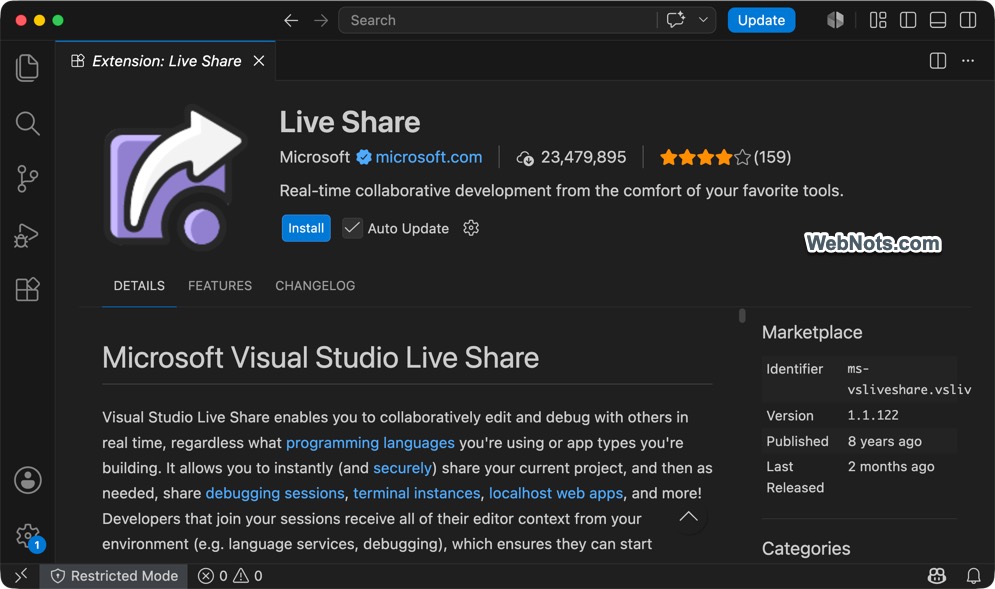Open the Run and Debug view
995x589 pixels.
(27, 235)
